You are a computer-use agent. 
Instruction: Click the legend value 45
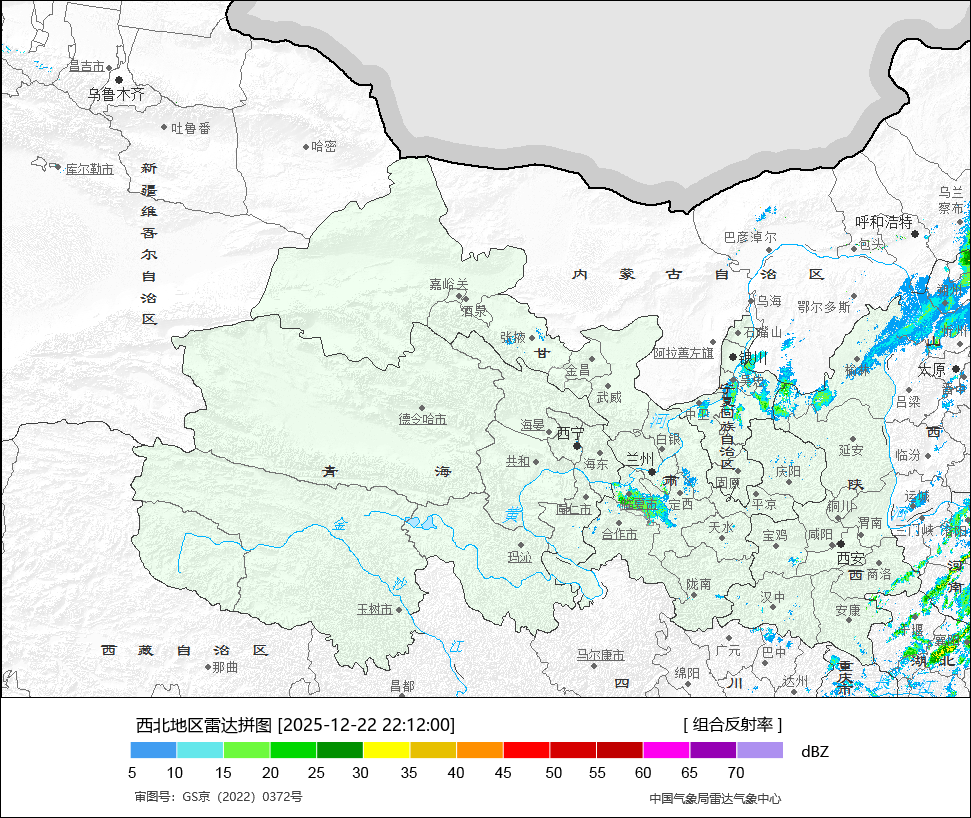[503, 773]
